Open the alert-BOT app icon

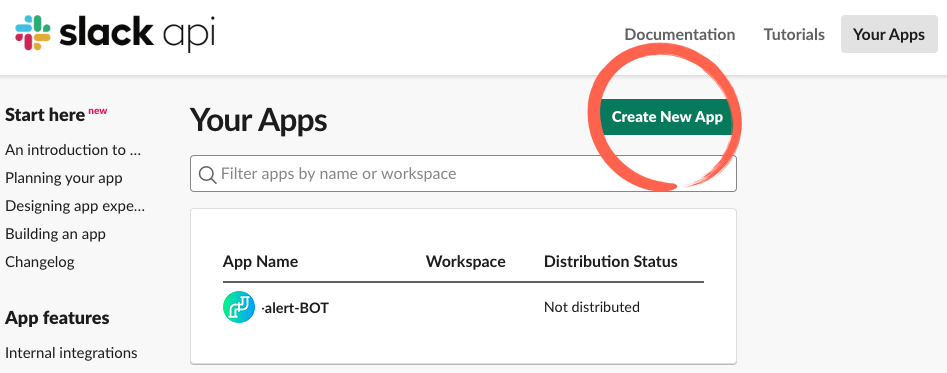[239, 307]
